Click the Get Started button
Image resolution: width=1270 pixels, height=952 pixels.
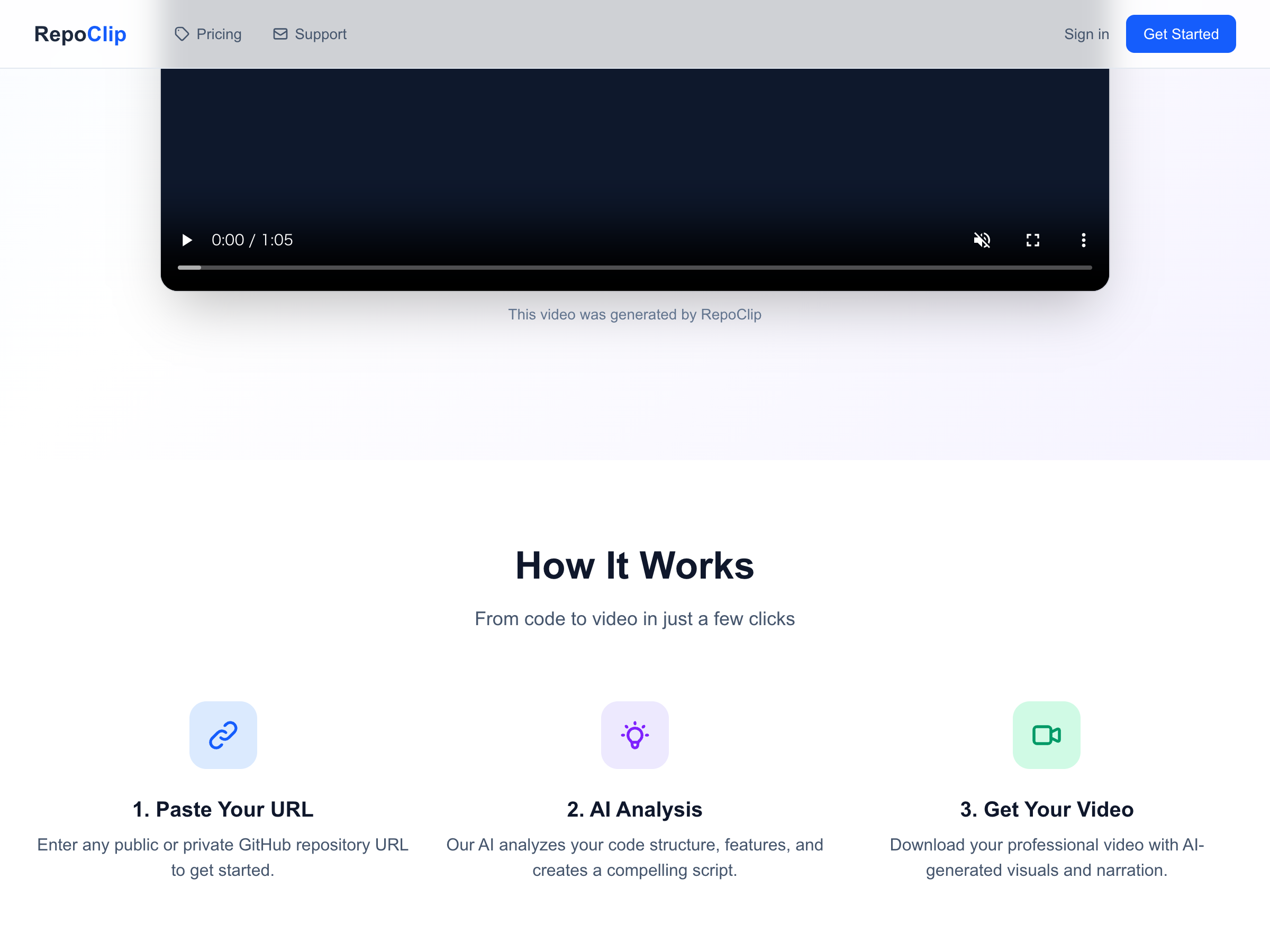[x=1181, y=34]
